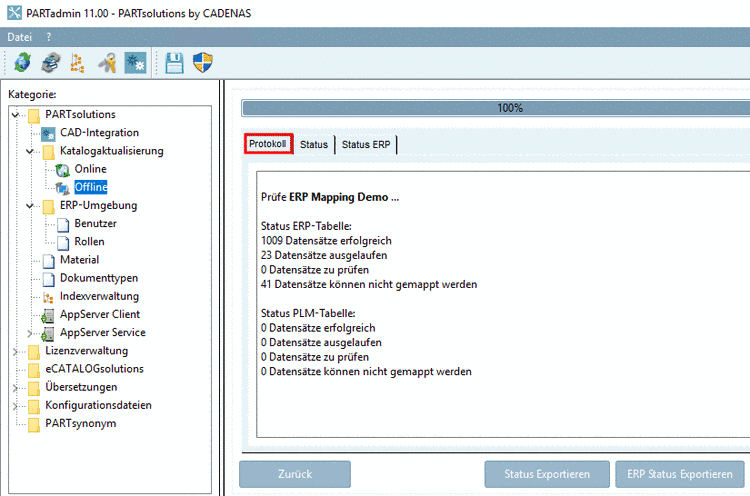Switch to the Protokoll tab
Screen dimensions: 750x496
268,143
